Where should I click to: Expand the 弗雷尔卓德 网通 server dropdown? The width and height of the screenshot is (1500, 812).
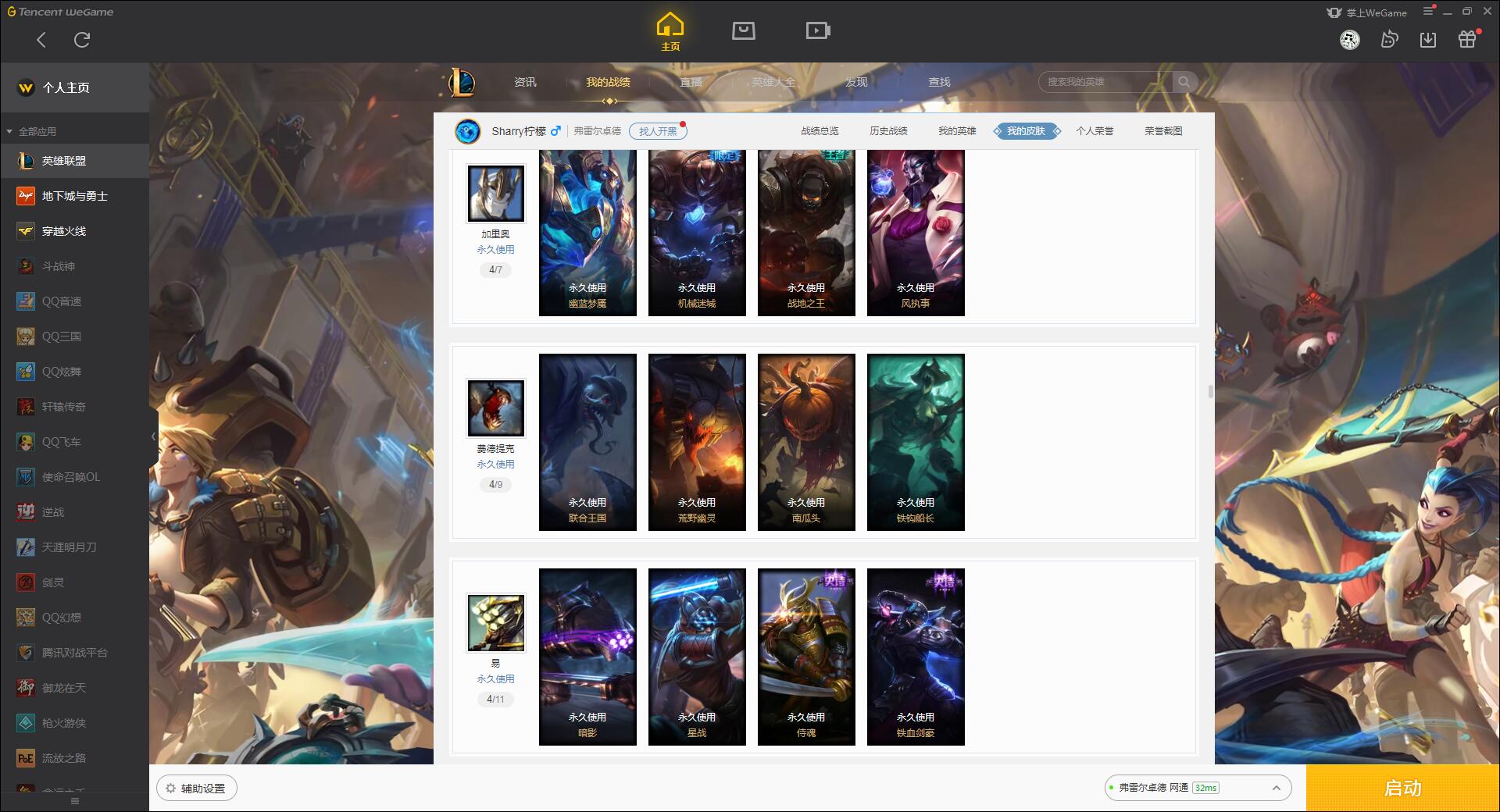tap(1198, 788)
